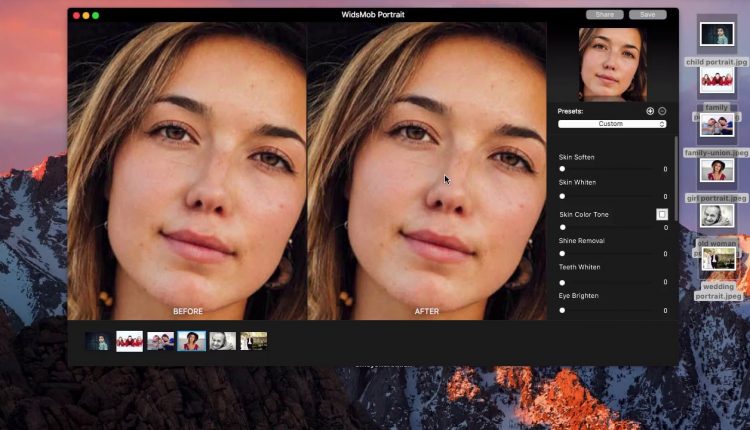The width and height of the screenshot is (750, 430).
Task: Click the Share button
Action: pyautogui.click(x=605, y=15)
